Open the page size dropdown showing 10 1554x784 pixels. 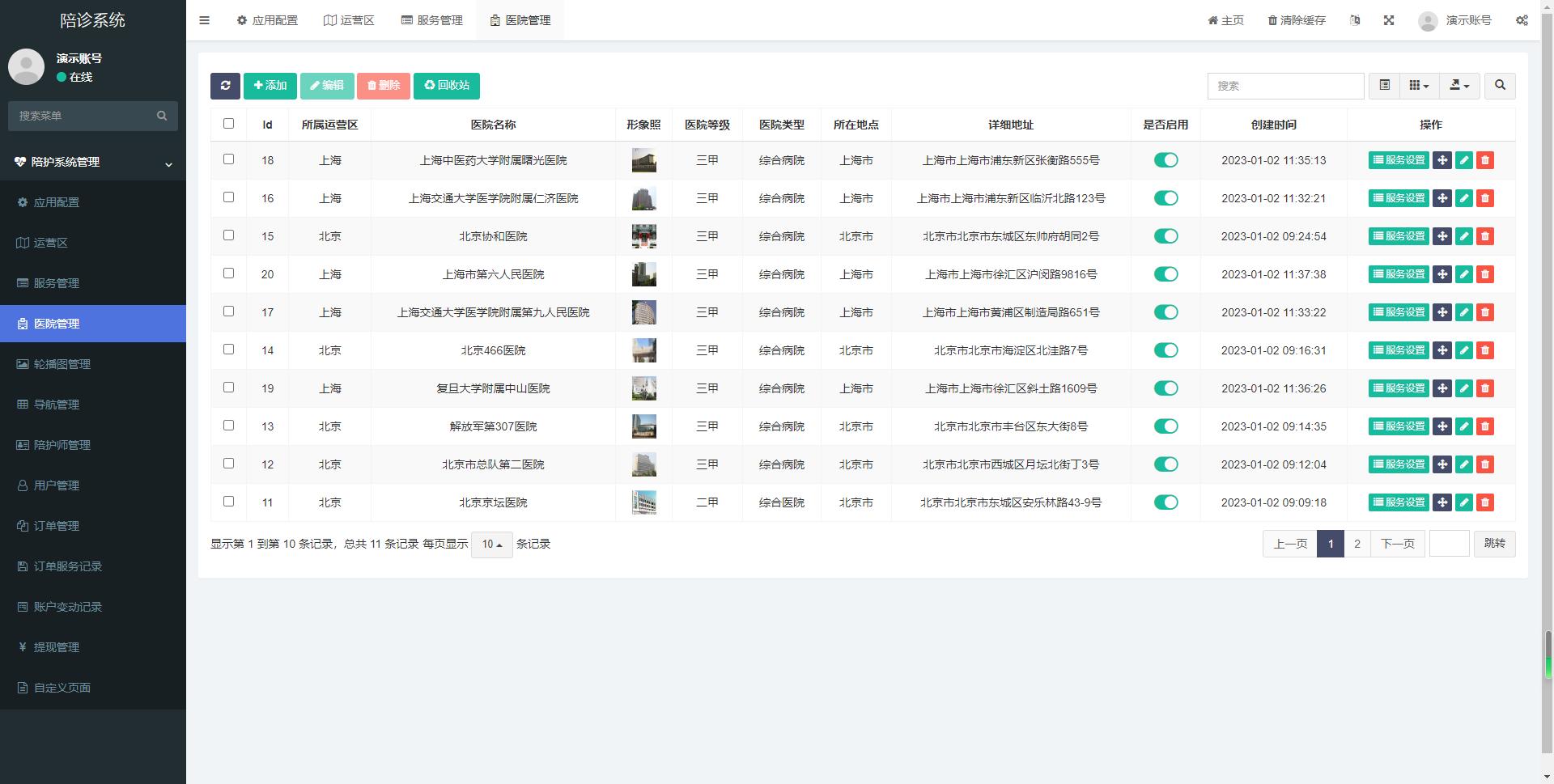pyautogui.click(x=492, y=545)
